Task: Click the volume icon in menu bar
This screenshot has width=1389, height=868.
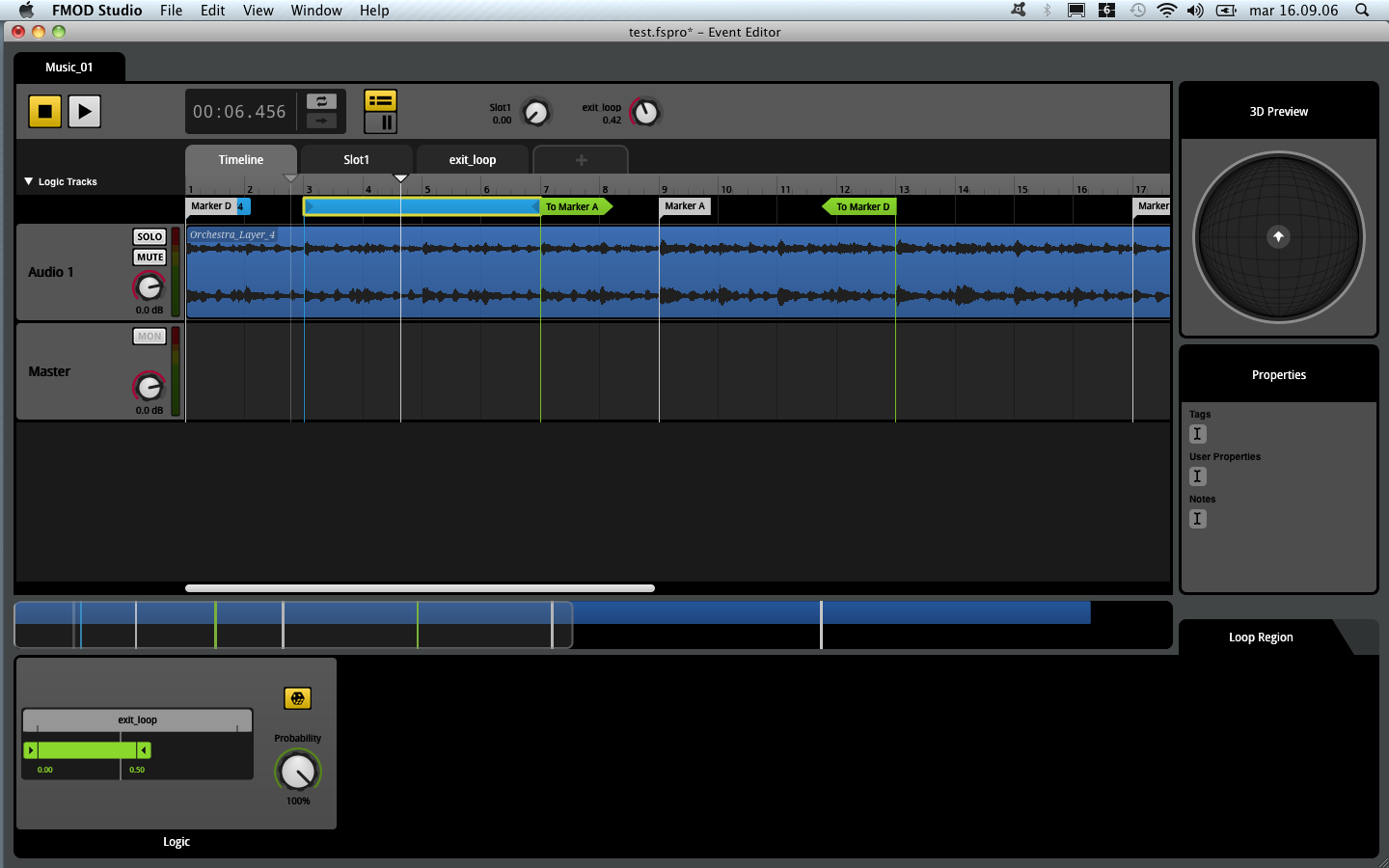Action: click(x=1195, y=11)
